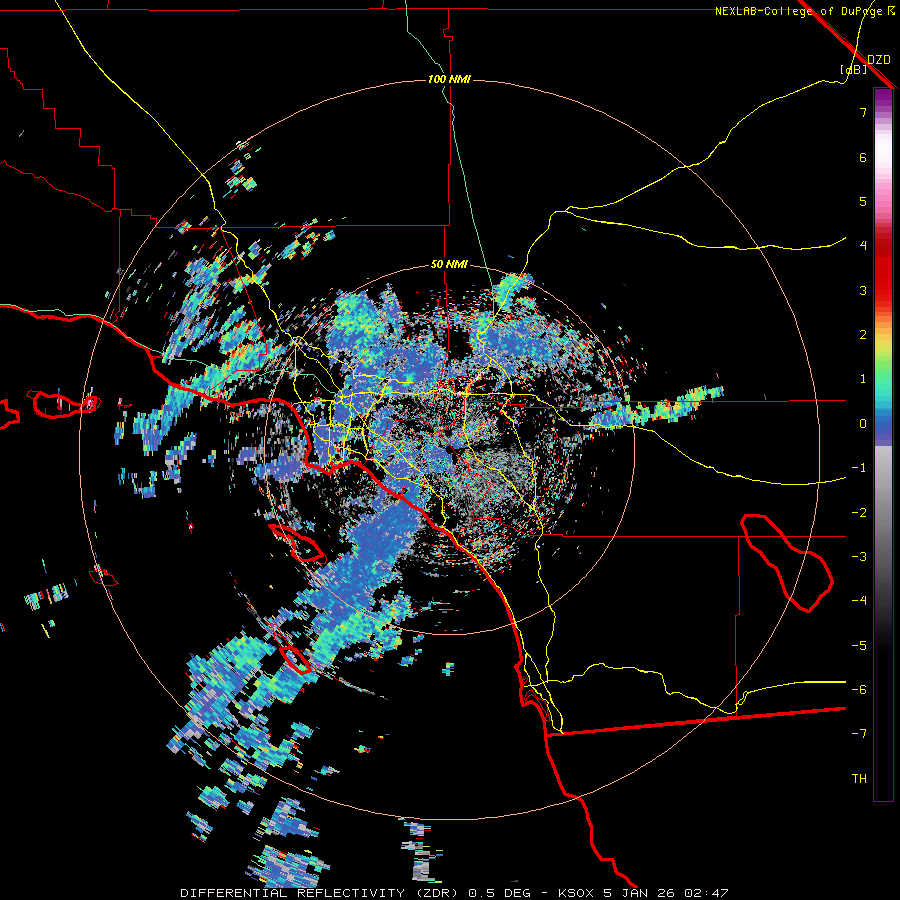Screen dimensions: 900x900
Task: Click the KSOX station identifier
Action: point(577,893)
